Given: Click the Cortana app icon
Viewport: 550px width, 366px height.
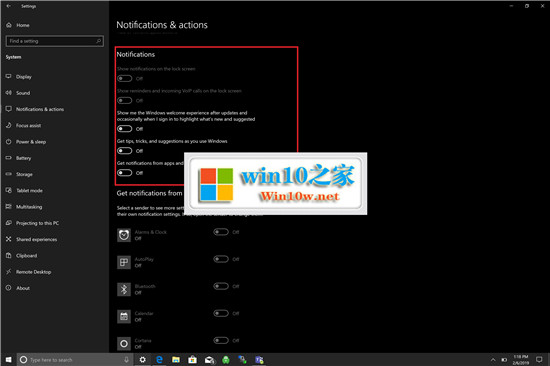Looking at the screenshot, I should coord(124,344).
